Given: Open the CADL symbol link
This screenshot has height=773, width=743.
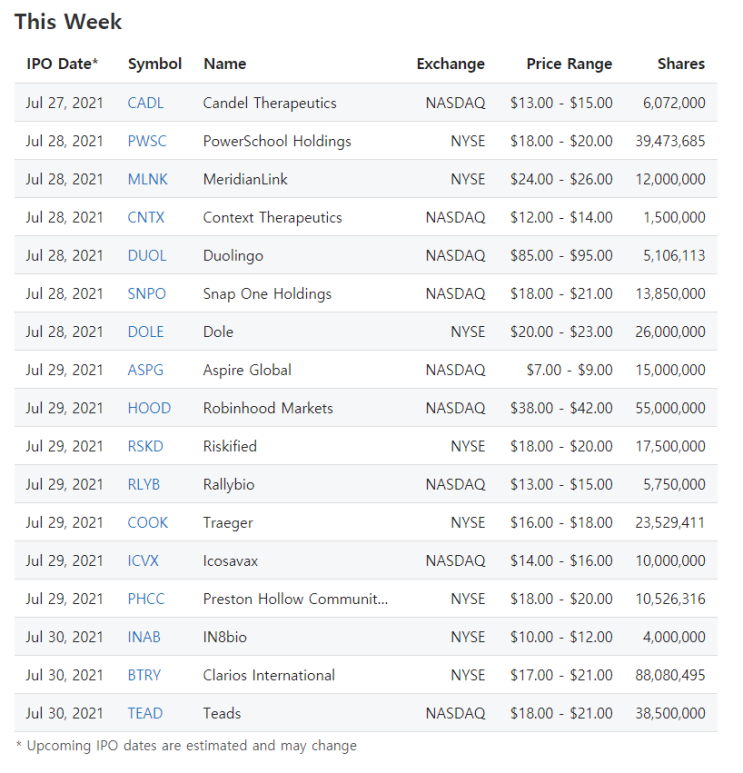Looking at the screenshot, I should click(145, 103).
